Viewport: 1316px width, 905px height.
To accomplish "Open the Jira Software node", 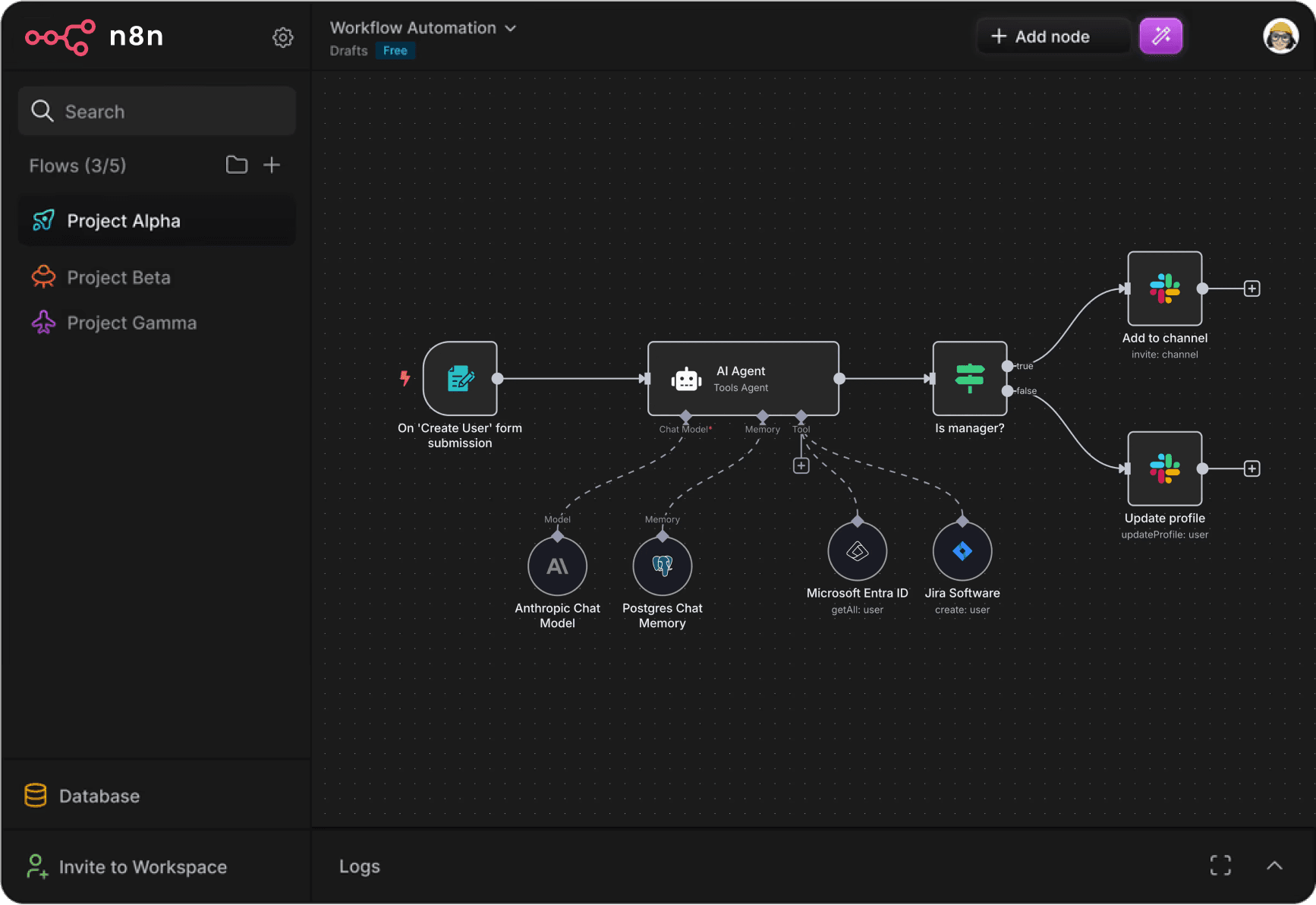I will click(x=962, y=551).
